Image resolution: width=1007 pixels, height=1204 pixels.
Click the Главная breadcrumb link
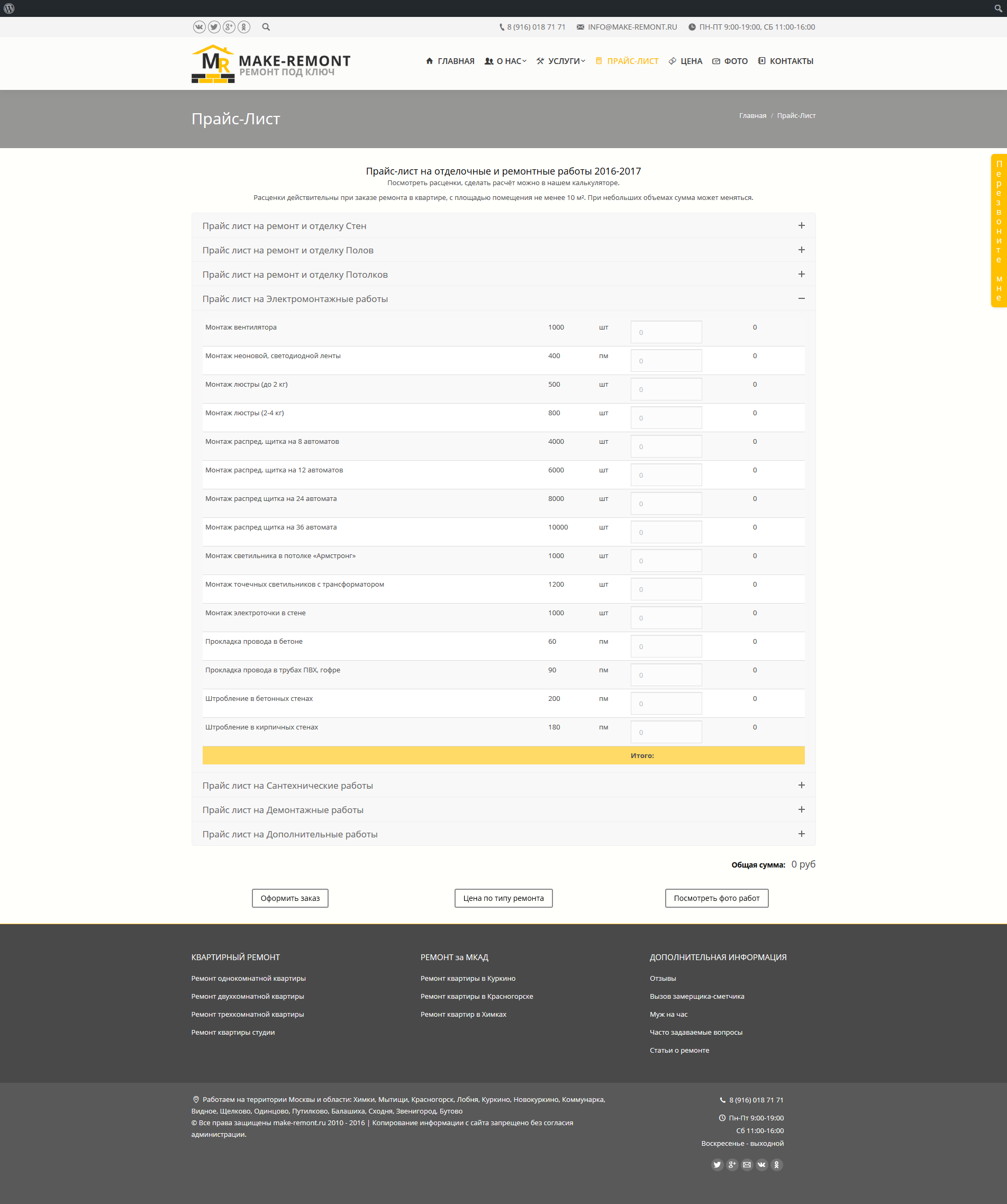(752, 115)
